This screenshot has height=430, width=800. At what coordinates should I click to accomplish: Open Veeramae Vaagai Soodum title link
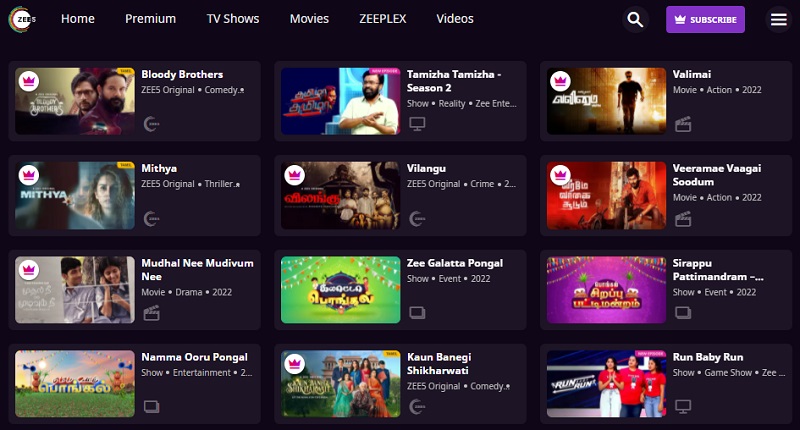pyautogui.click(x=716, y=175)
